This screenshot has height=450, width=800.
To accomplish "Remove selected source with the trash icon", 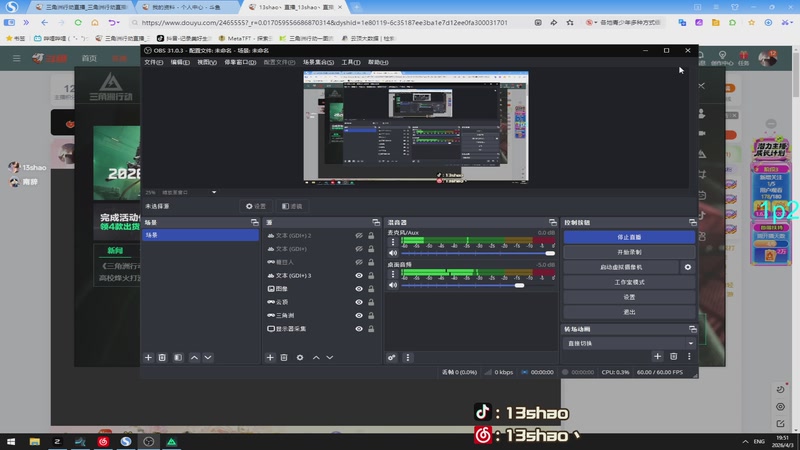I will coord(284,358).
